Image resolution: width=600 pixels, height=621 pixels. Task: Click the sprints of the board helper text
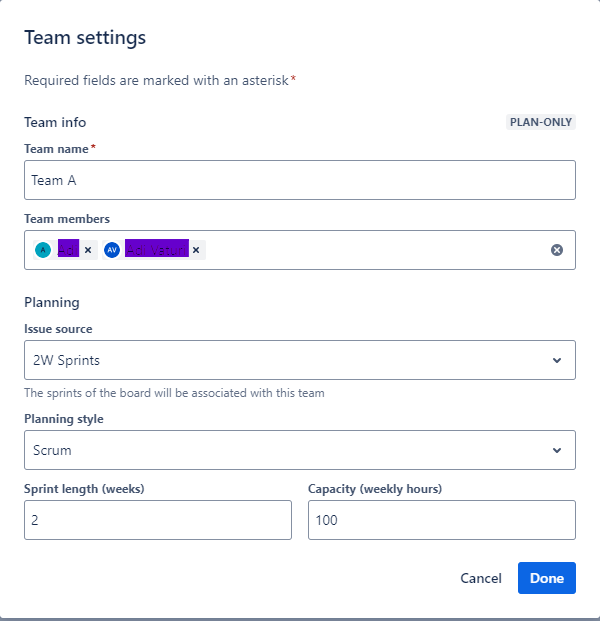coord(174,393)
